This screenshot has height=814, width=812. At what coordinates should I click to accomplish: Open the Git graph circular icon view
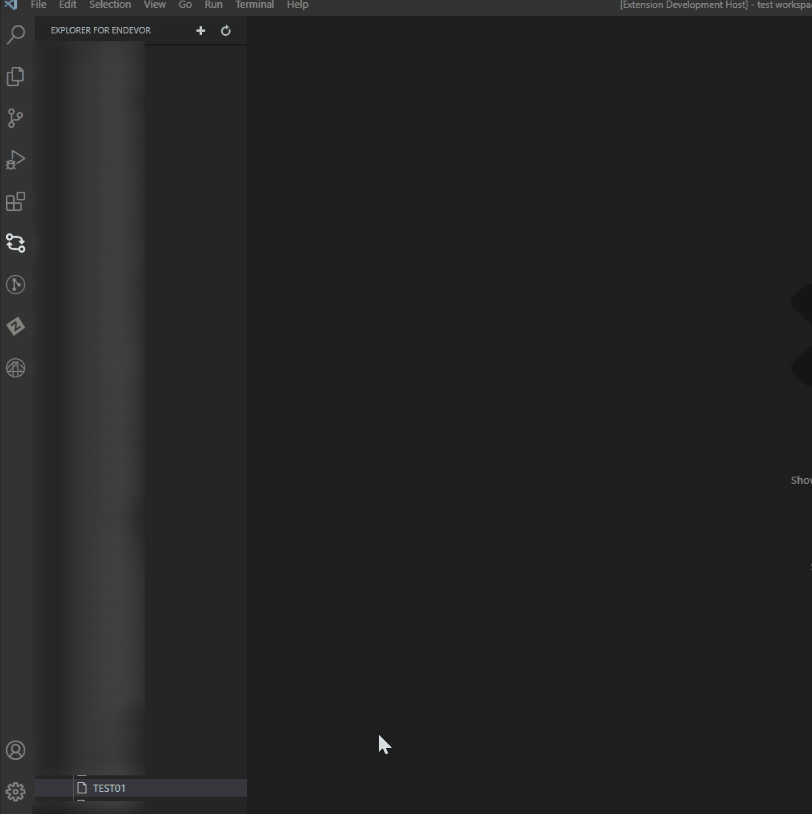pos(16,285)
